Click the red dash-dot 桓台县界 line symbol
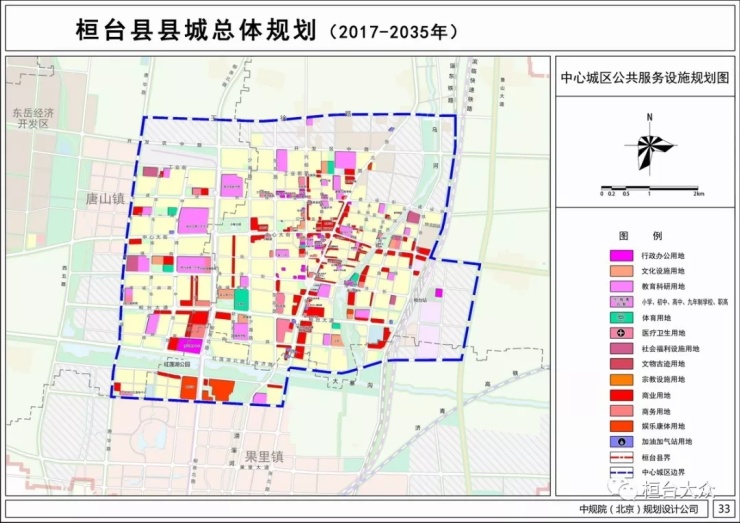Image resolution: width=740 pixels, height=523 pixels. [620, 456]
